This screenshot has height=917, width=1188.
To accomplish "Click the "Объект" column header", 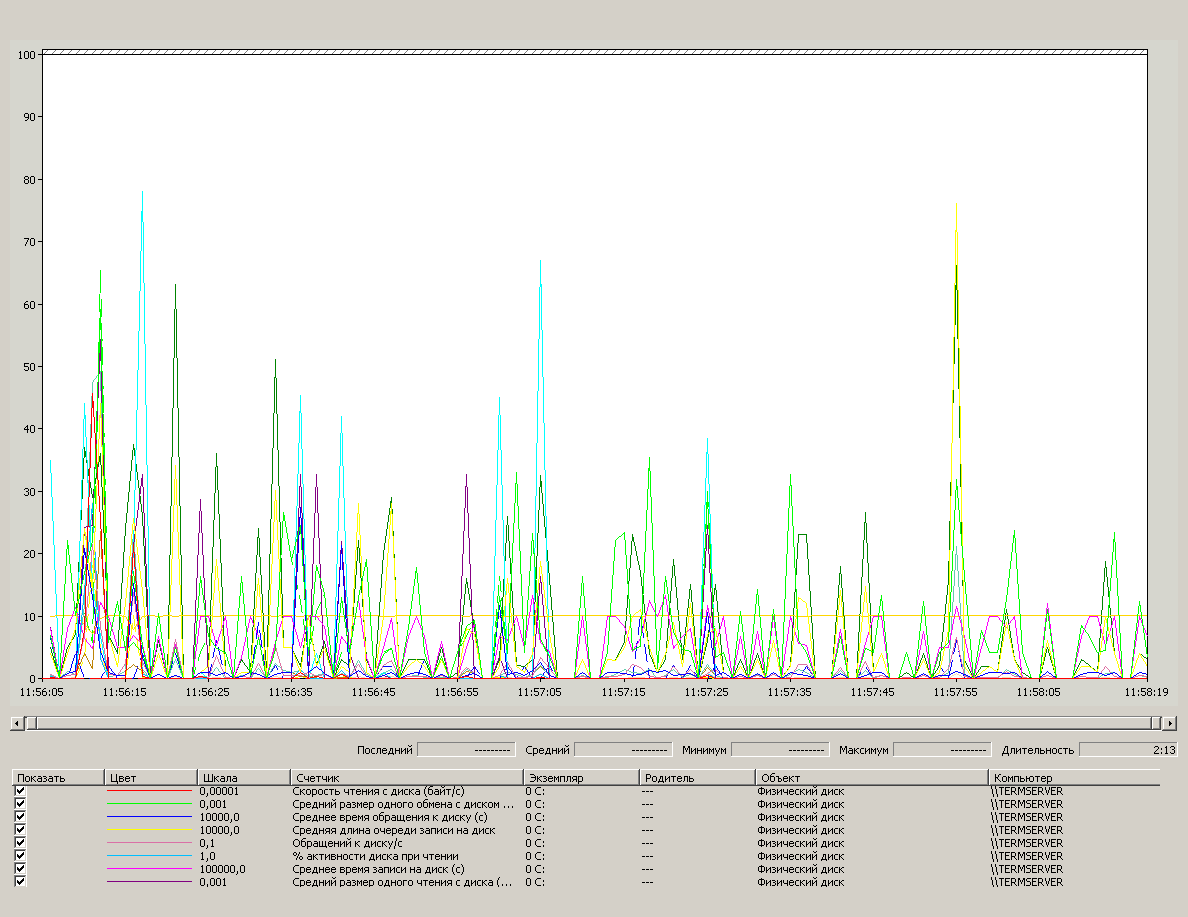I will click(x=872, y=778).
